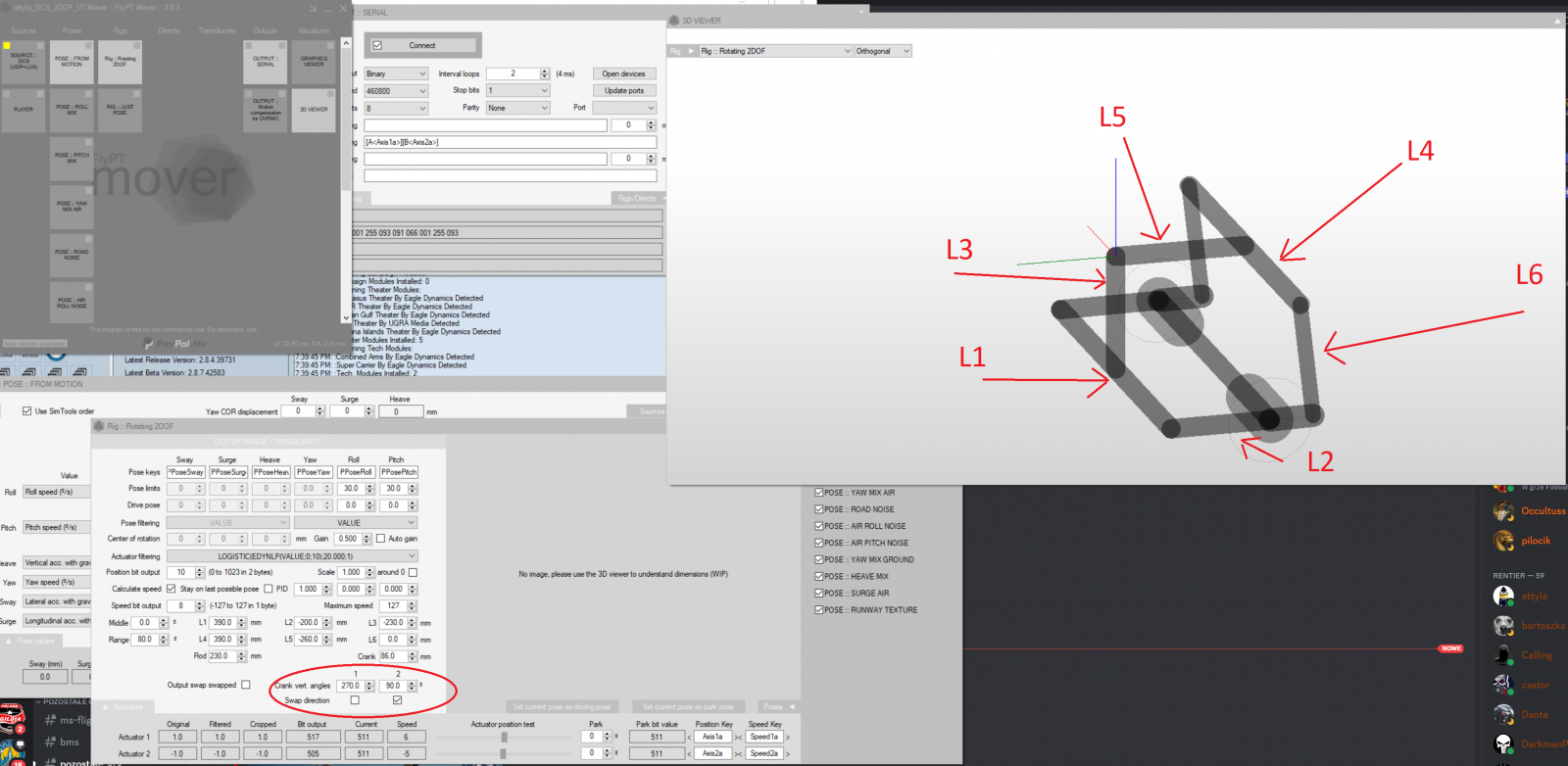This screenshot has height=766, width=1568.
Task: Open the bartoszka avatar in Discord member list
Action: 1503,625
